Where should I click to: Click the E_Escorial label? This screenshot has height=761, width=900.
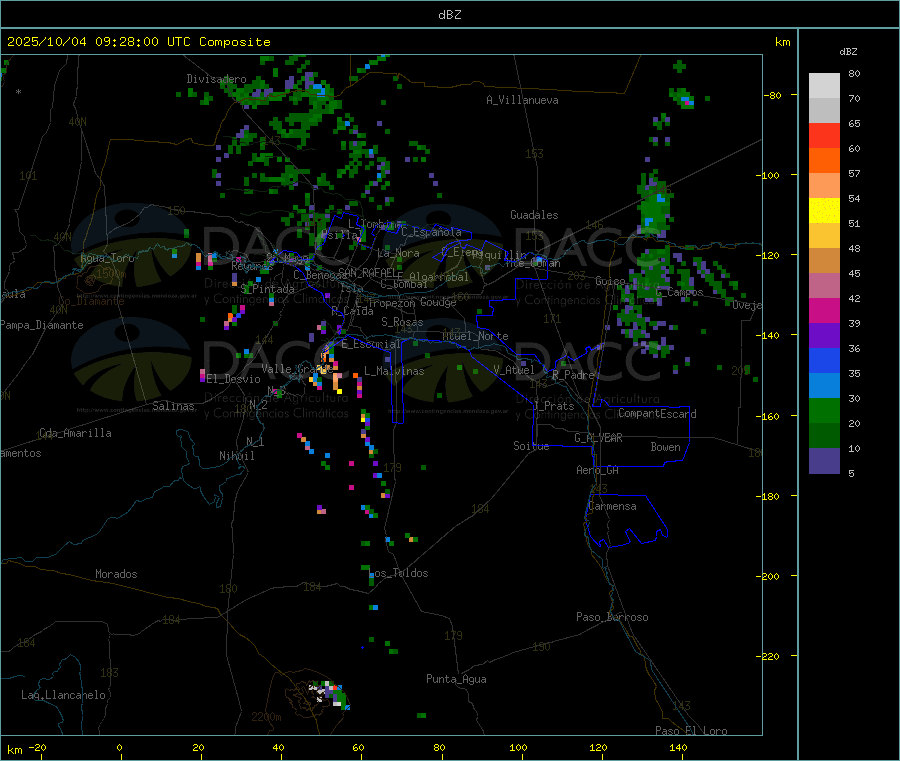[x=371, y=344]
